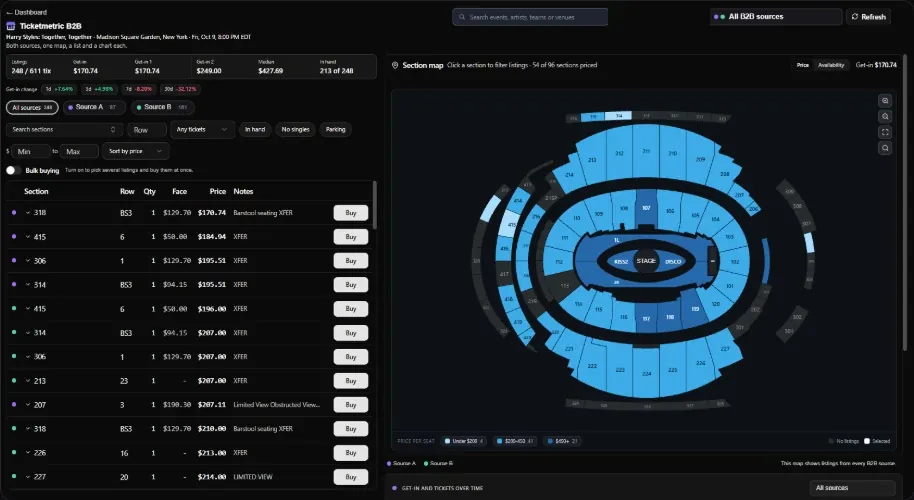Toggle the No singles filter chip
This screenshot has width=914, height=500.
click(x=295, y=129)
